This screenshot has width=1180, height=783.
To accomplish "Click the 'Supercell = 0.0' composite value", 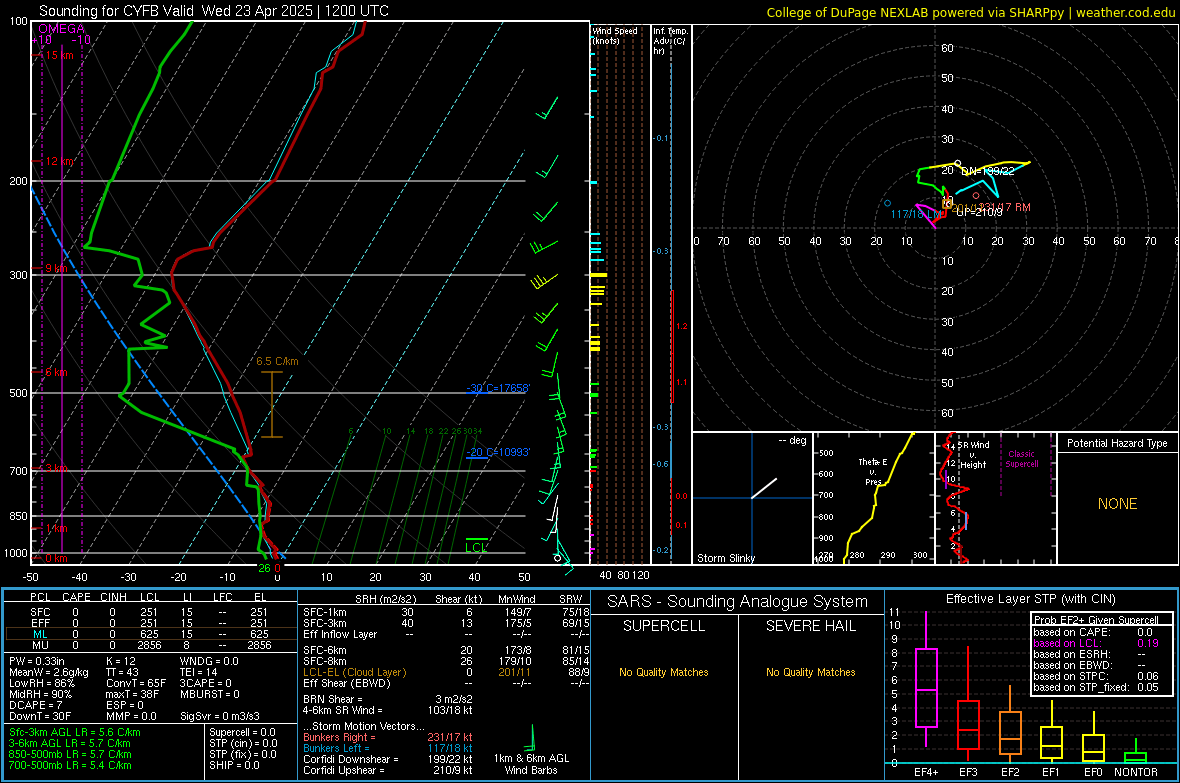I will pyautogui.click(x=242, y=732).
